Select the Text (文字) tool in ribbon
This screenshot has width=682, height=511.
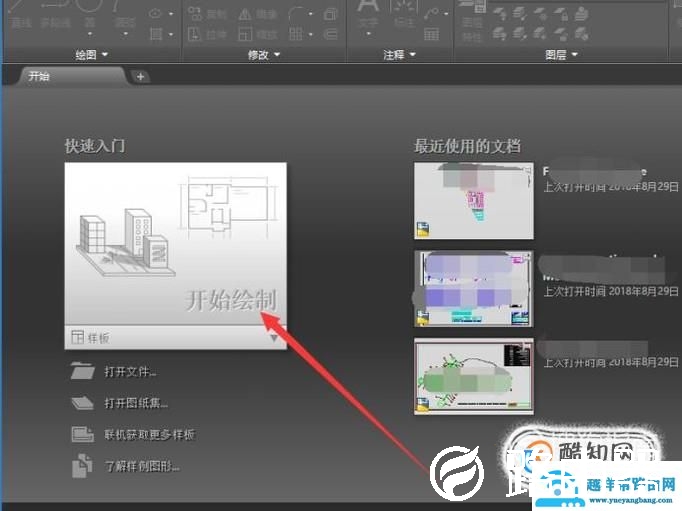click(x=368, y=15)
